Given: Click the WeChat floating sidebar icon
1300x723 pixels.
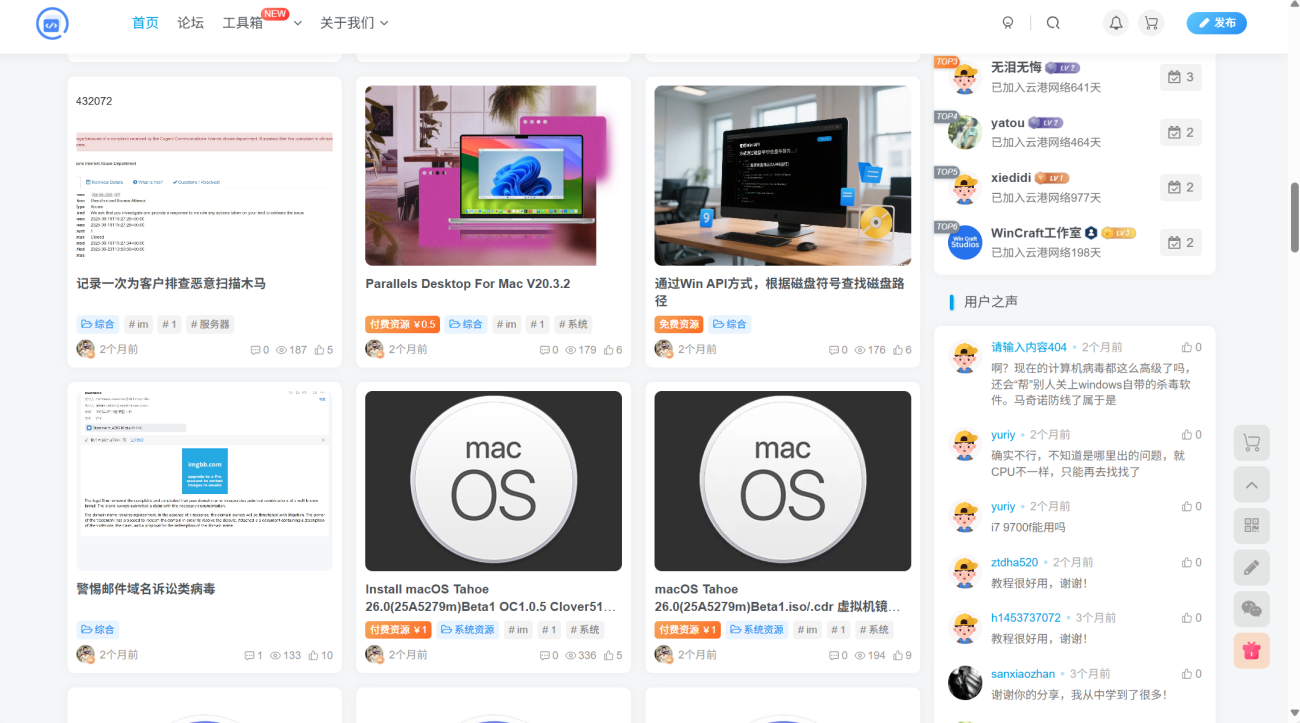Looking at the screenshot, I should tap(1251, 608).
